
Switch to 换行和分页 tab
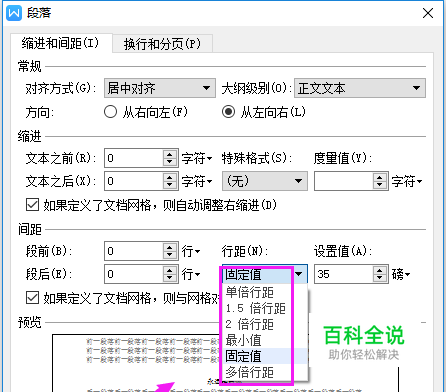(162, 44)
